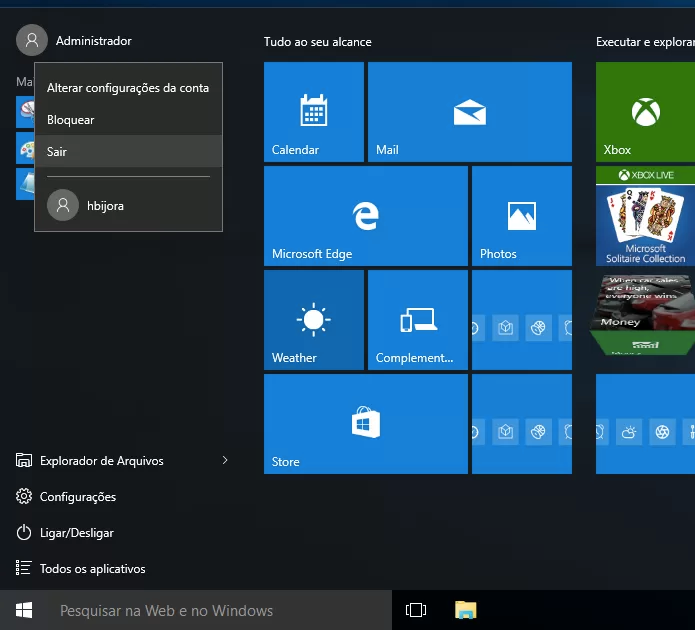Open Task View in the taskbar
695x630 pixels.
[416, 610]
